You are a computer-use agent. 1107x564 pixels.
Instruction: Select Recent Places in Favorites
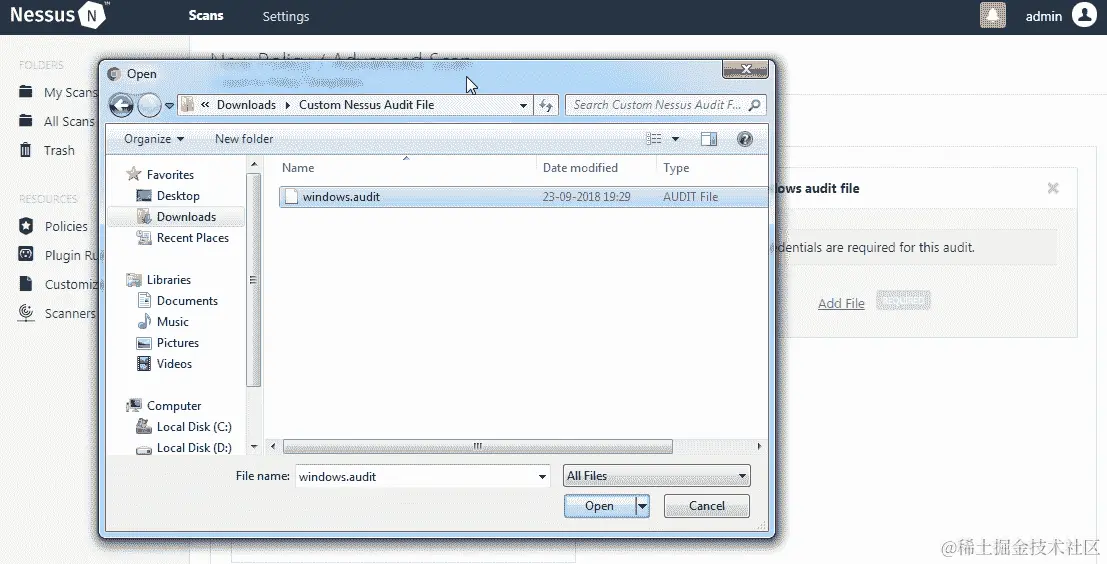pos(193,238)
